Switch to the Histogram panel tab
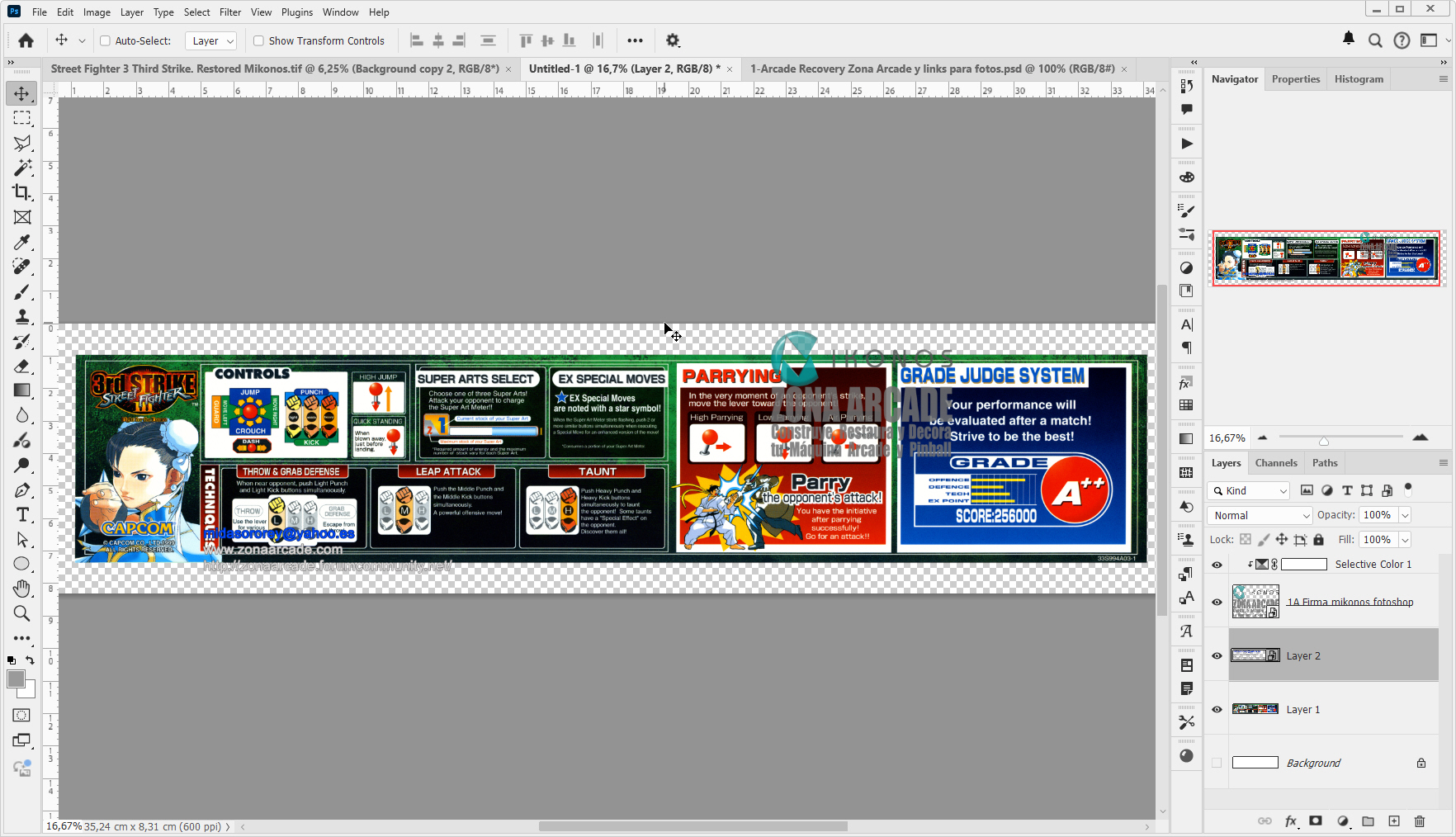1456x837 pixels. (x=1359, y=79)
